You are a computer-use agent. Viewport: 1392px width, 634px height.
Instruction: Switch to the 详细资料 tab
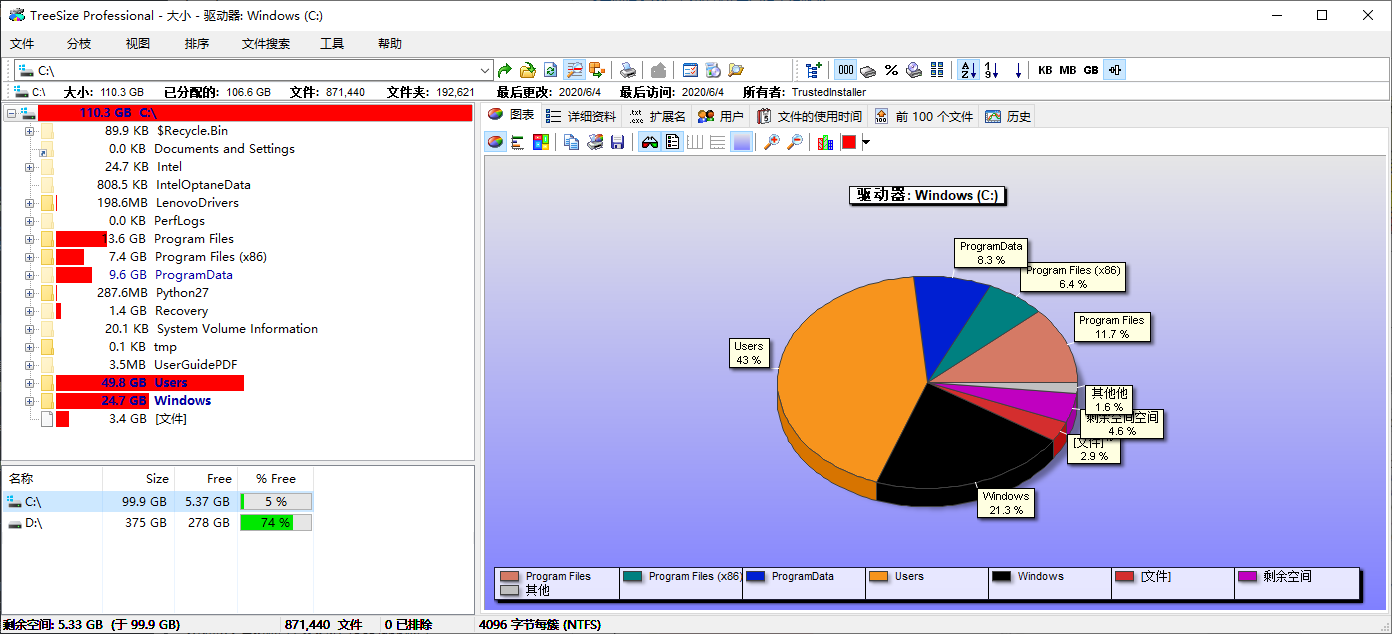point(581,117)
